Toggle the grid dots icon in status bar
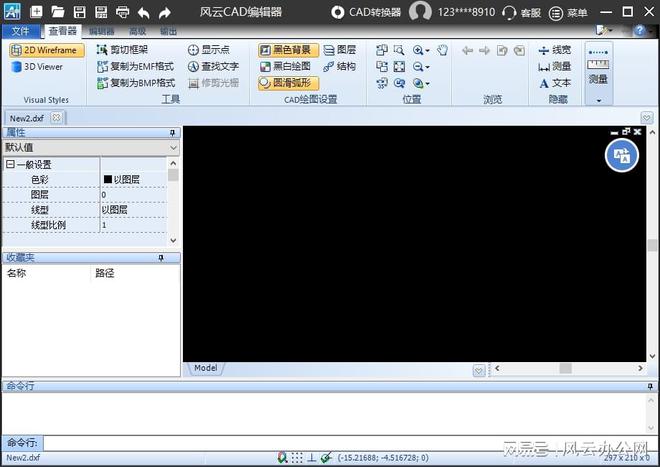 297,458
